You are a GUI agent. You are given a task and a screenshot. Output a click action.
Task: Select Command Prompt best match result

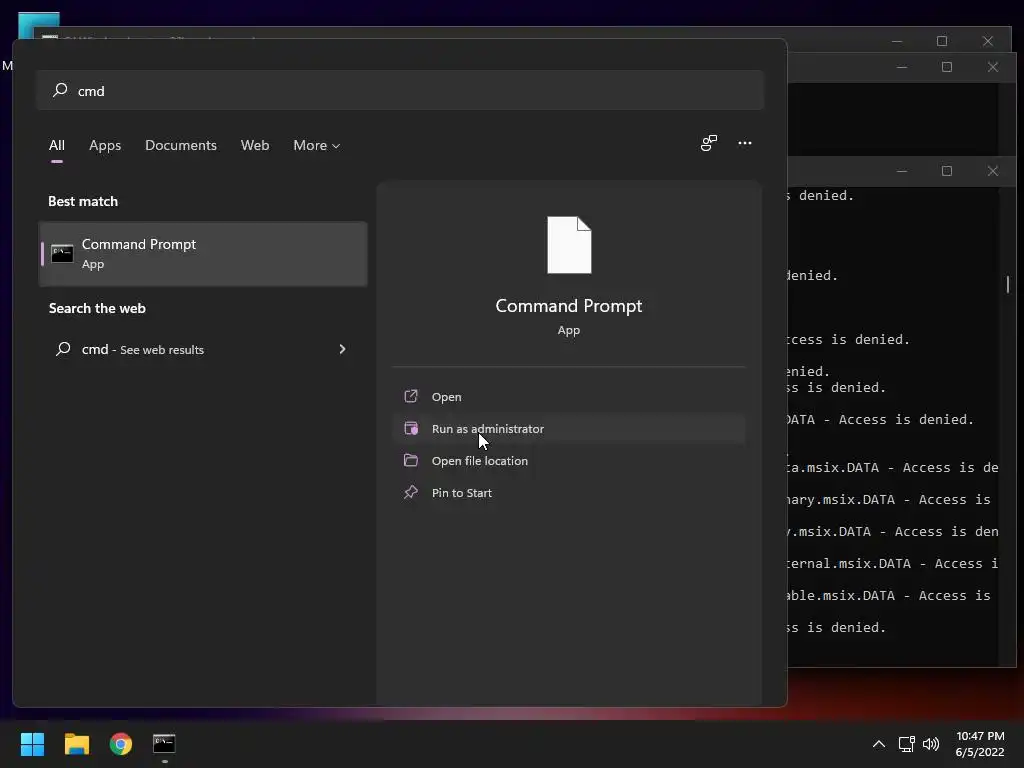coord(203,254)
